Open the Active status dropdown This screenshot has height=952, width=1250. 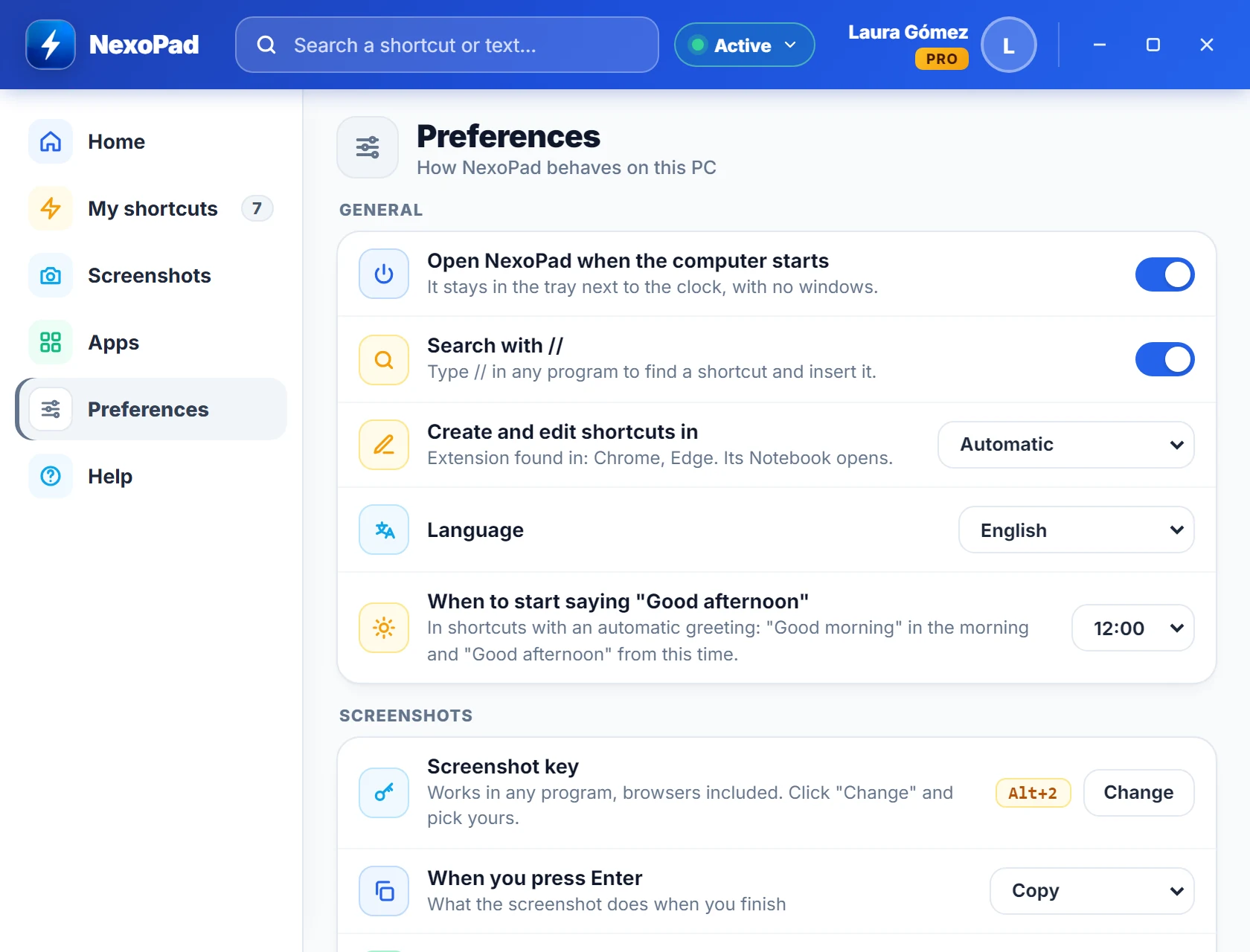click(x=744, y=45)
